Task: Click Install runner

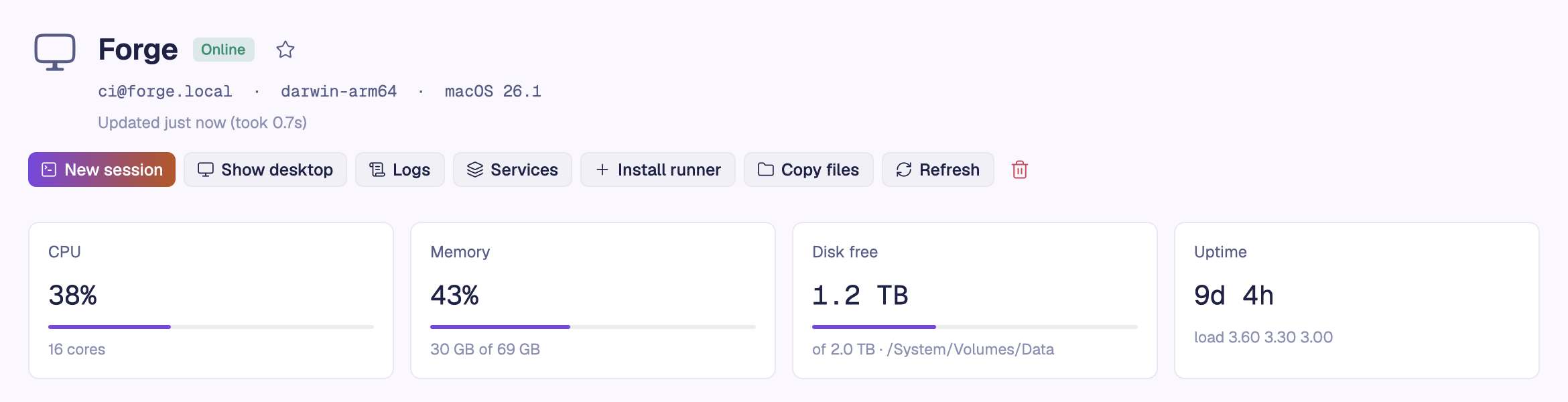Action: tap(658, 170)
